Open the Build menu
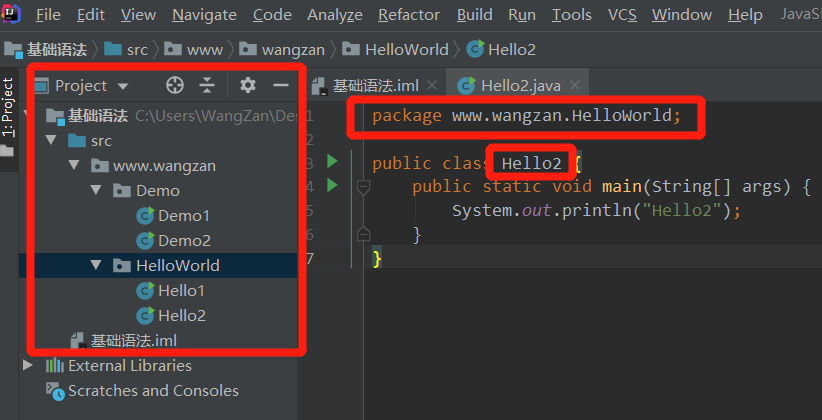The height and width of the screenshot is (420, 822). click(x=474, y=15)
